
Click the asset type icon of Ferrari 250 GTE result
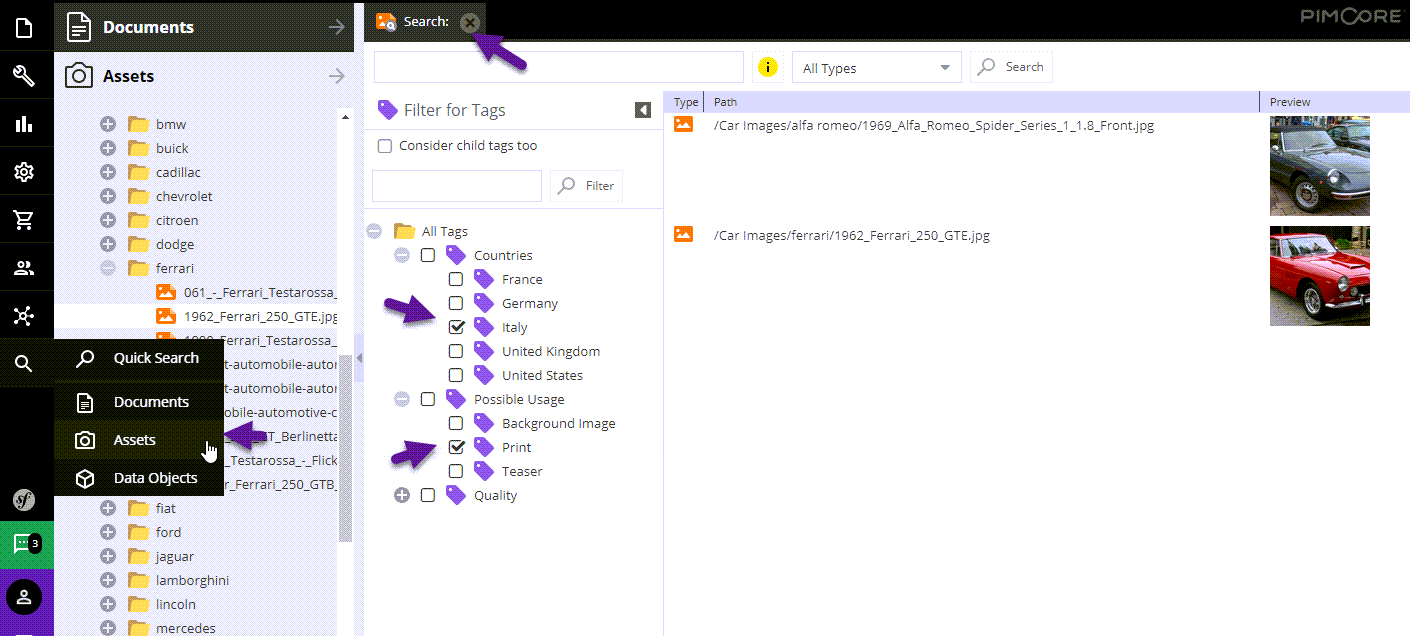684,234
